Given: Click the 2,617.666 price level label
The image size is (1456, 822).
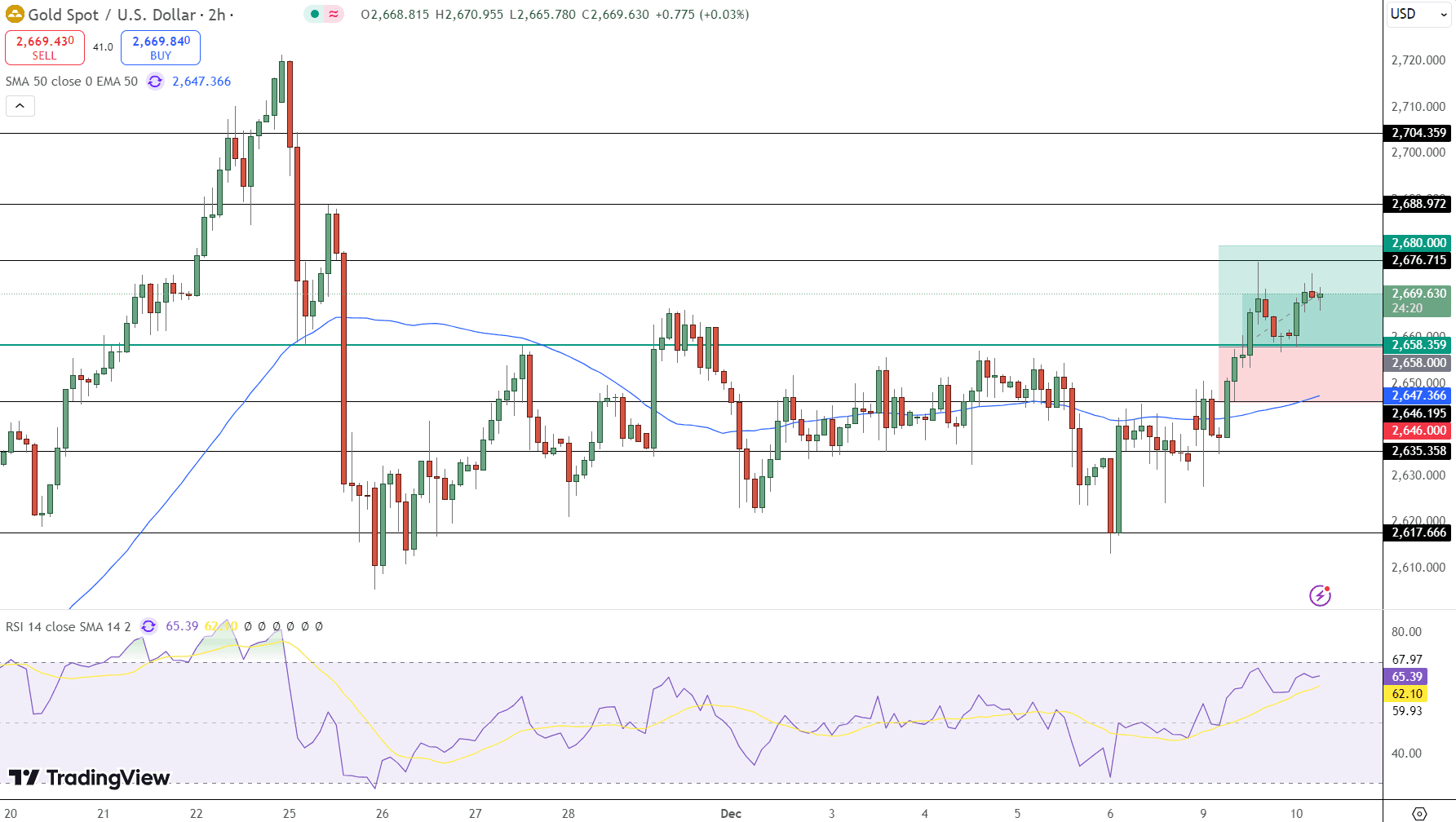Looking at the screenshot, I should point(1418,533).
